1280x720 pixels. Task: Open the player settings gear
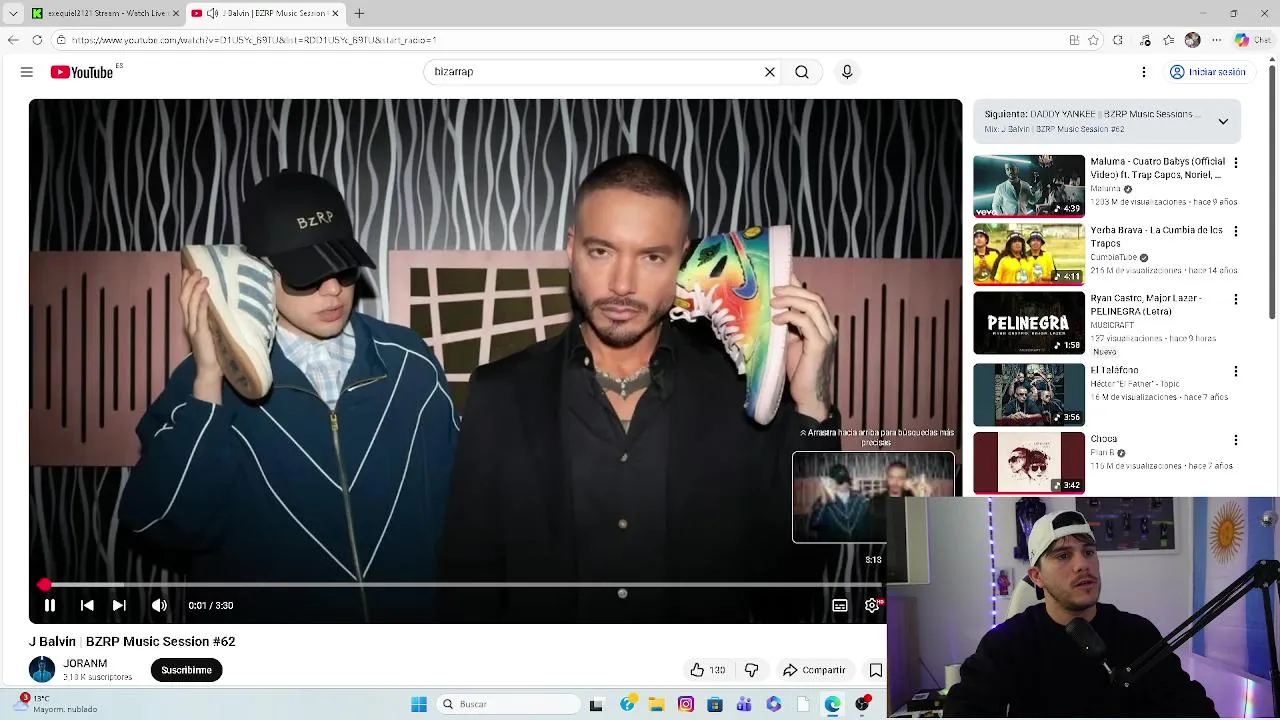pyautogui.click(x=872, y=605)
